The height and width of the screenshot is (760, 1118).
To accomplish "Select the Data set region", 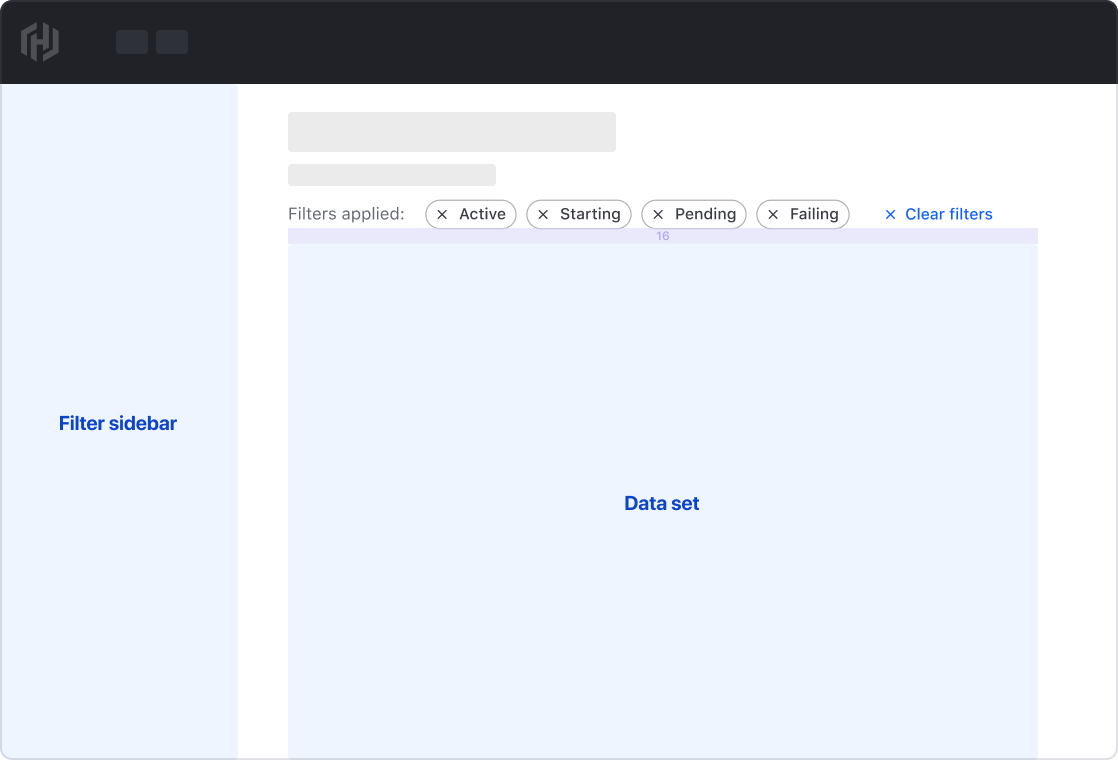I will [661, 503].
